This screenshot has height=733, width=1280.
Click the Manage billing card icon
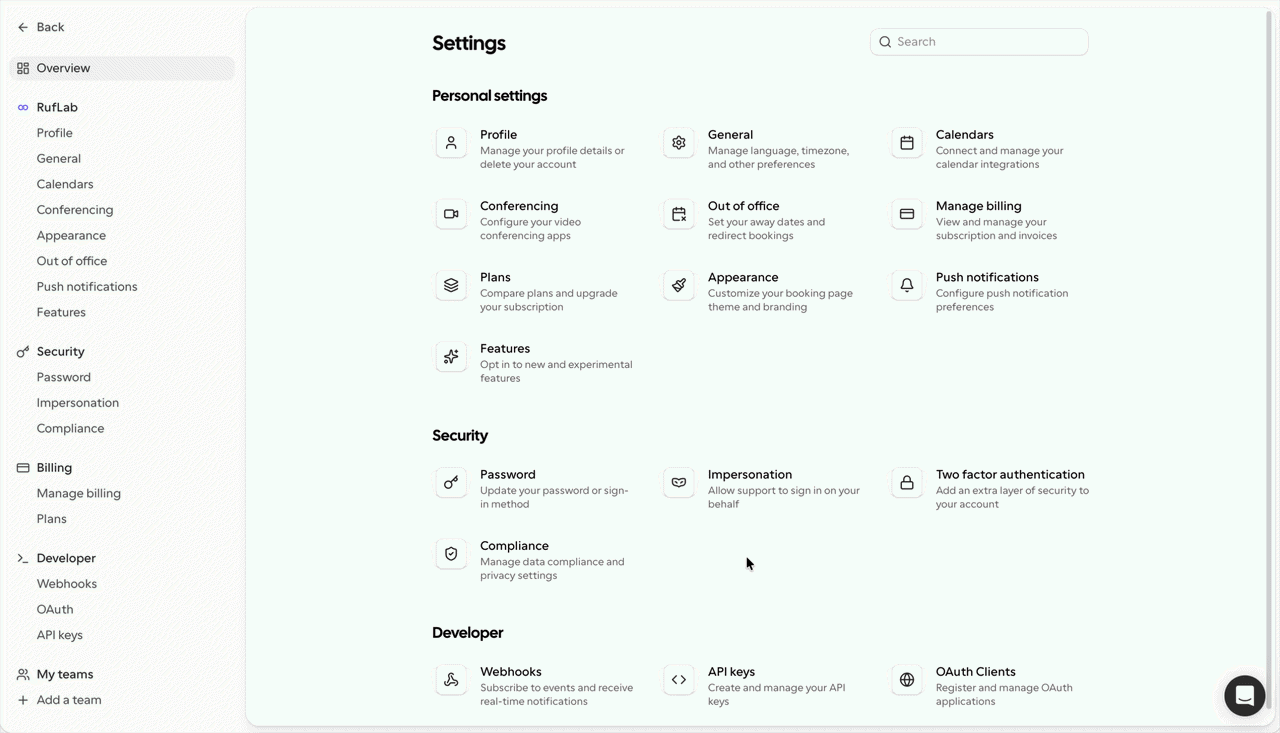click(x=907, y=214)
